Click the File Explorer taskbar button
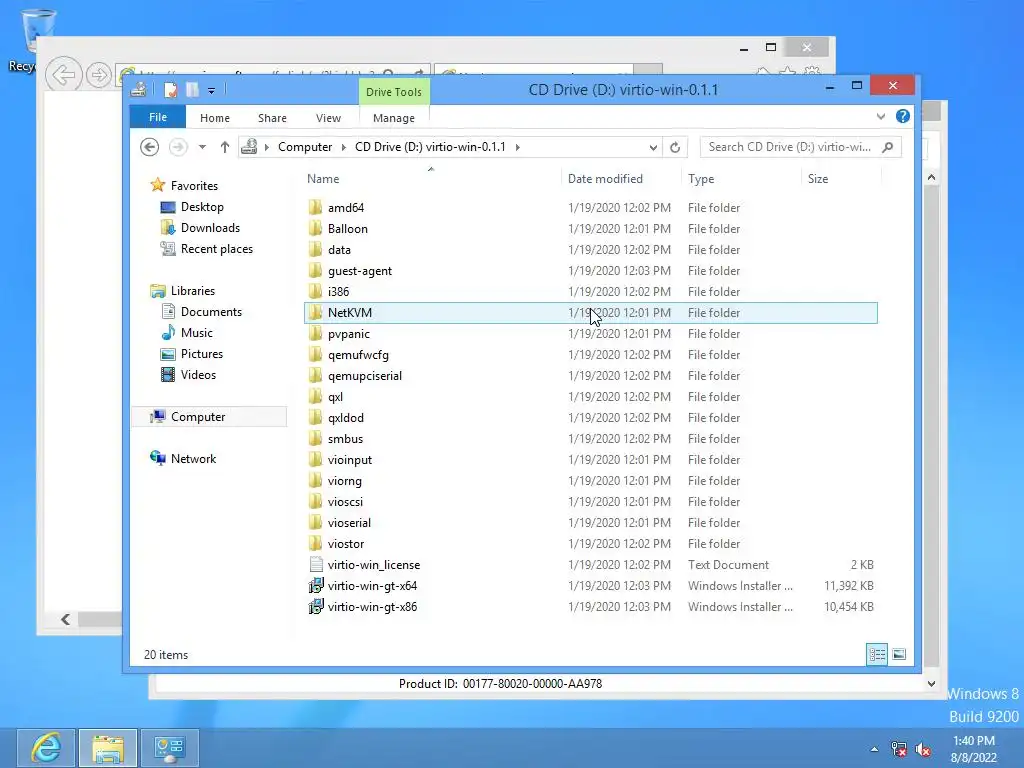 [x=108, y=748]
